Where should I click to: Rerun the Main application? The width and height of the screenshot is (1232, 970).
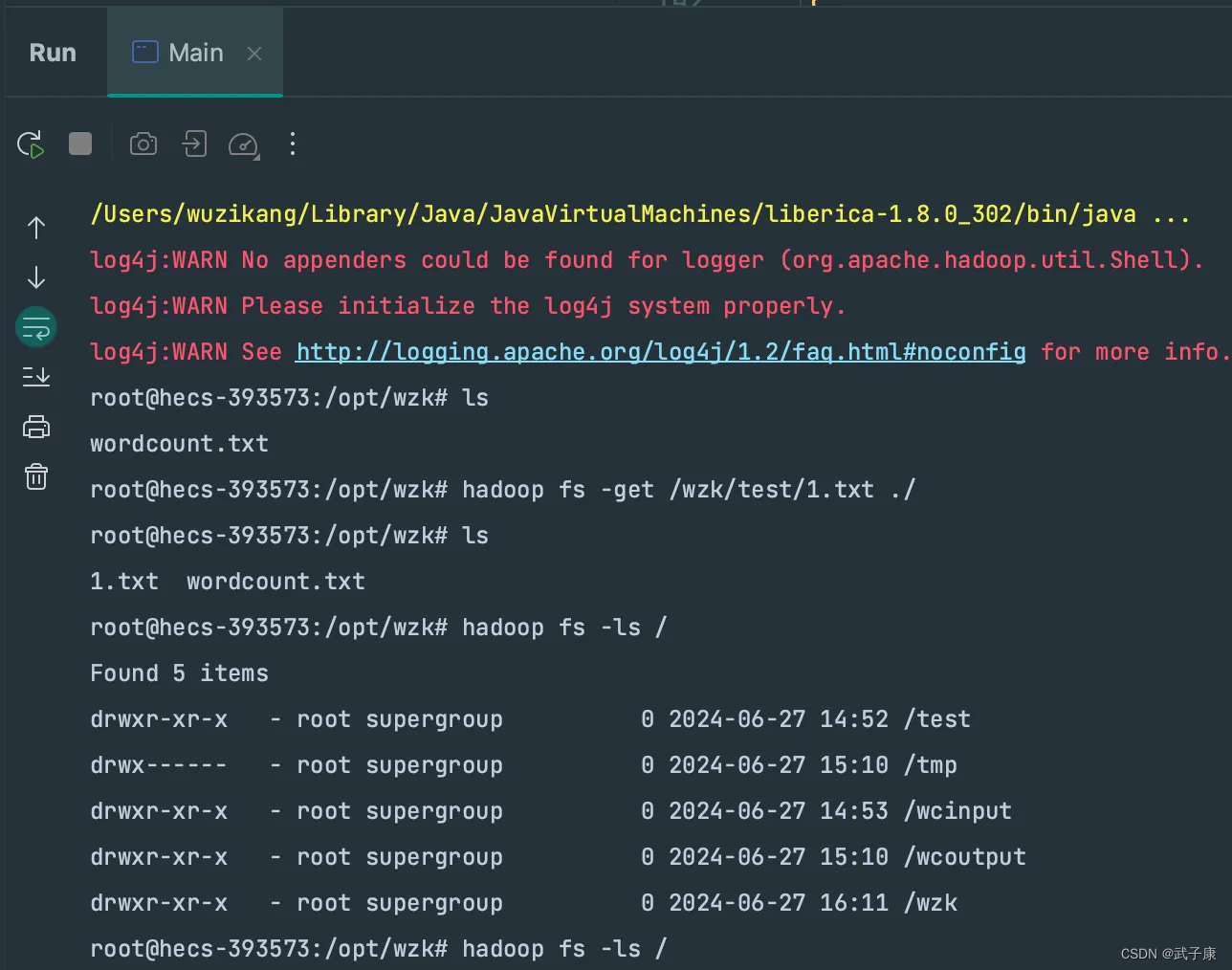tap(30, 143)
